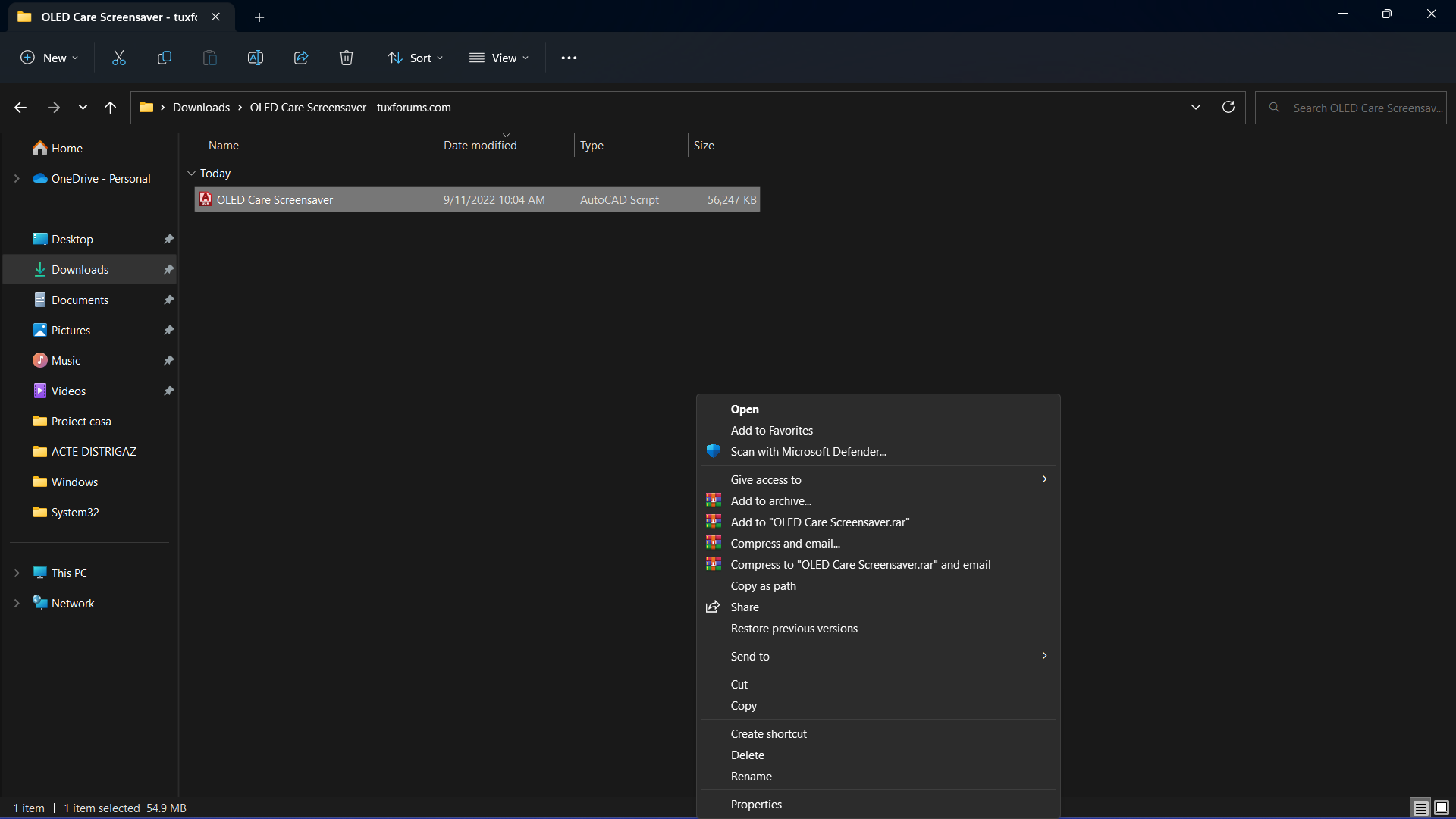Go up one folder level
Screen dimensions: 1456x819
[x=111, y=108]
